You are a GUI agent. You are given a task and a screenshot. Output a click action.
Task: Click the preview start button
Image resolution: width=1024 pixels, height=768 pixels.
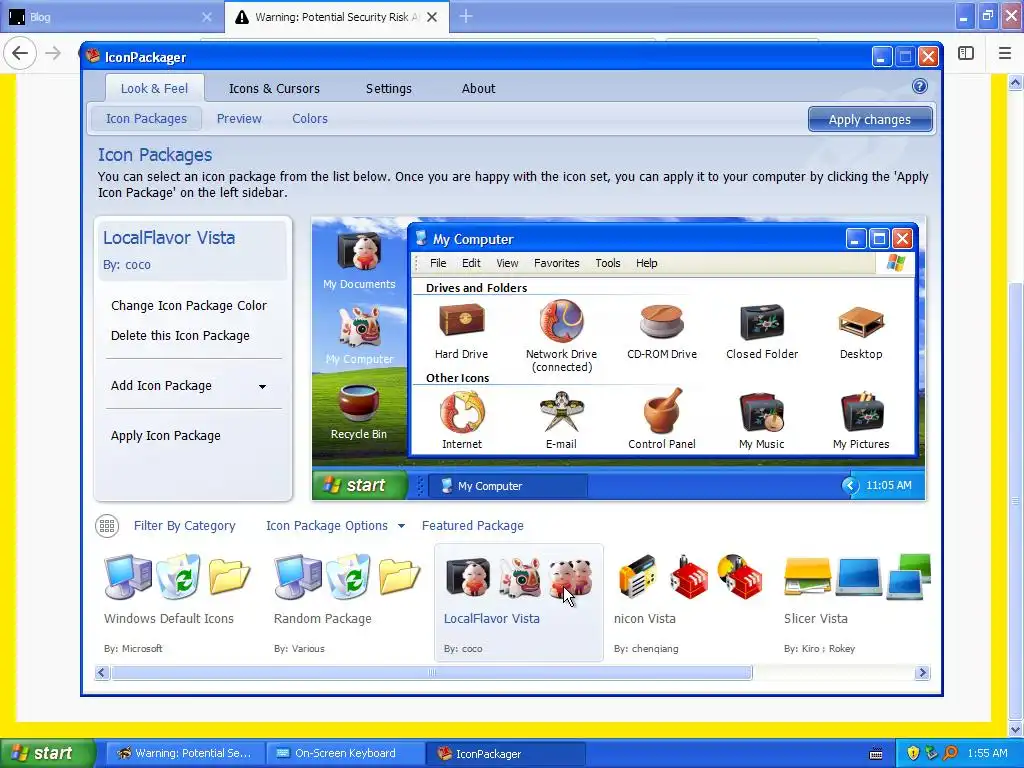coord(359,485)
